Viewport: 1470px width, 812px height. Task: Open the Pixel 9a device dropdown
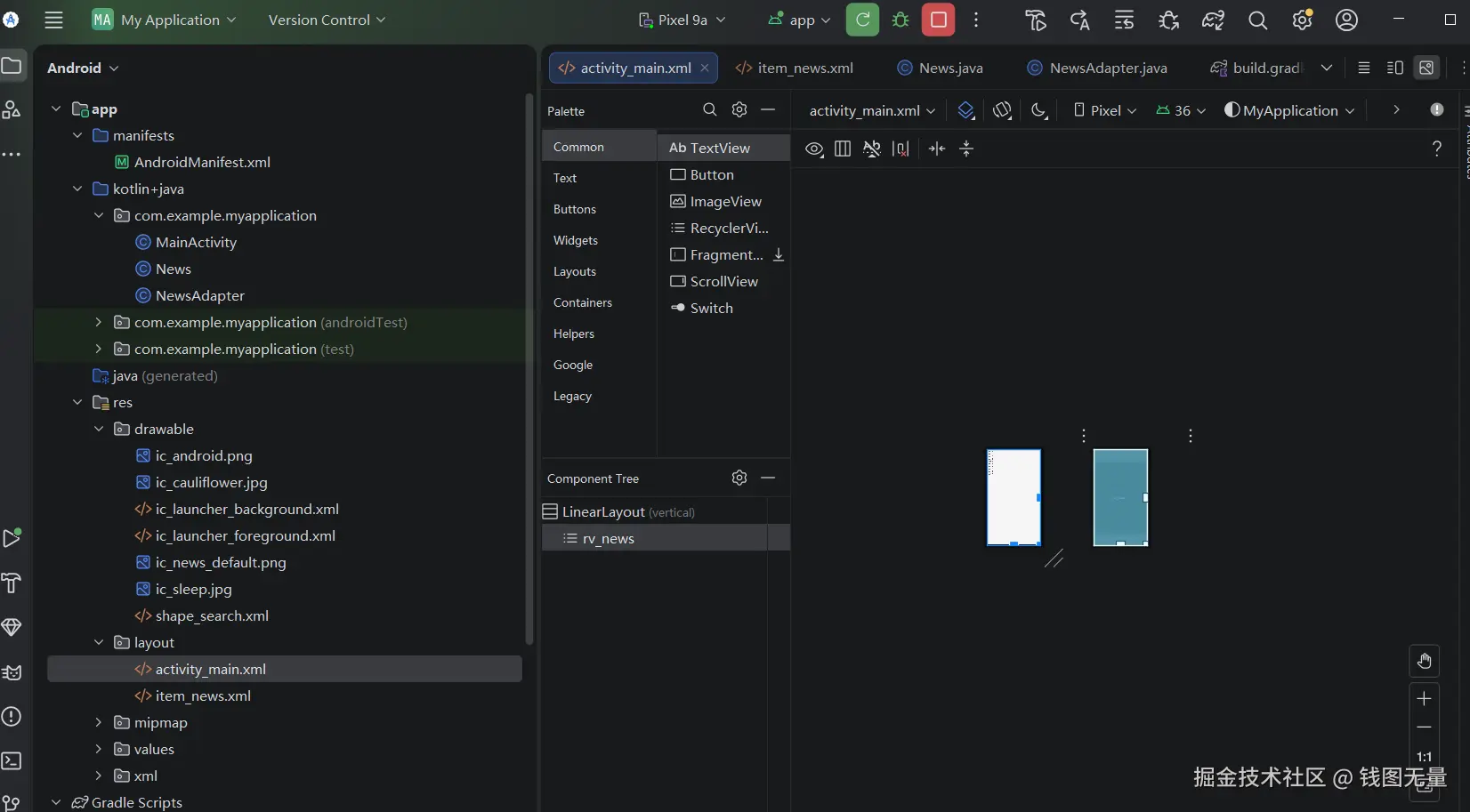pos(682,20)
